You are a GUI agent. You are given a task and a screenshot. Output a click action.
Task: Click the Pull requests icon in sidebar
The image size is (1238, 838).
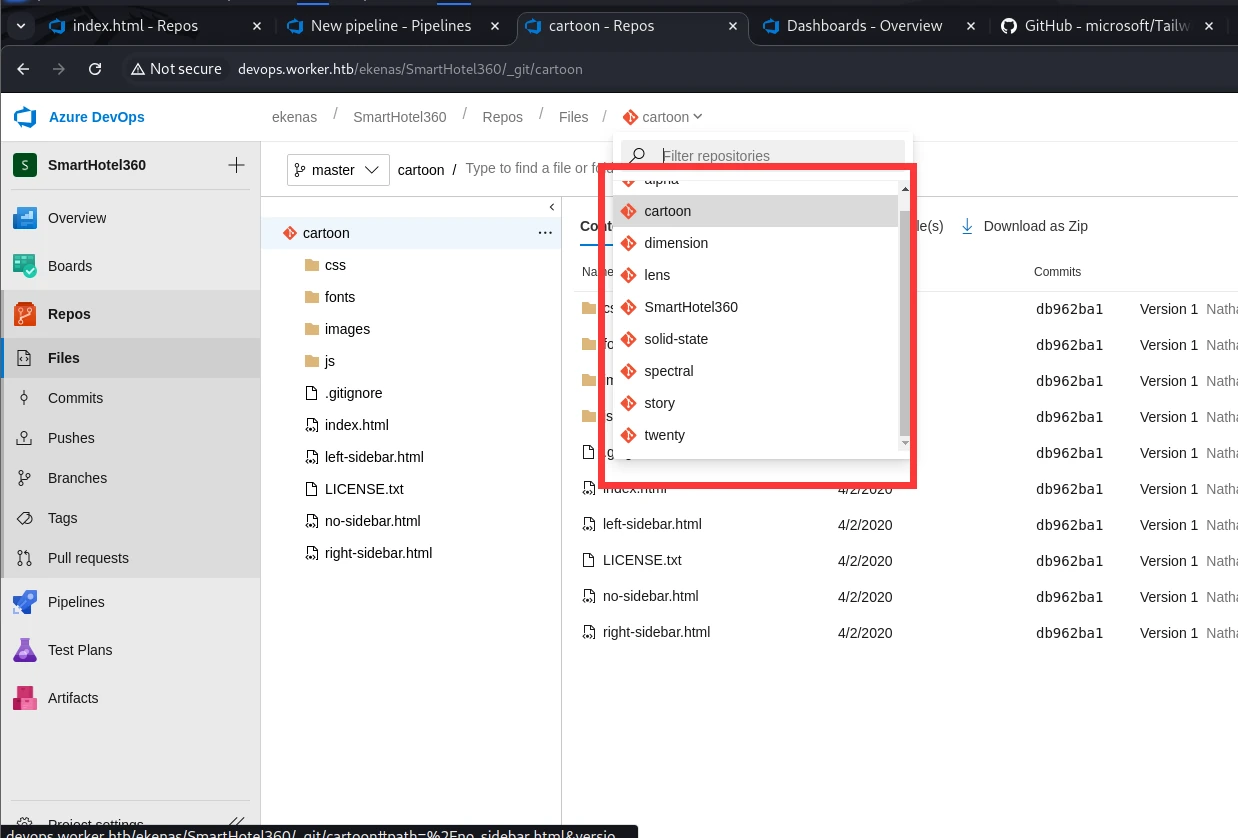pos(24,558)
